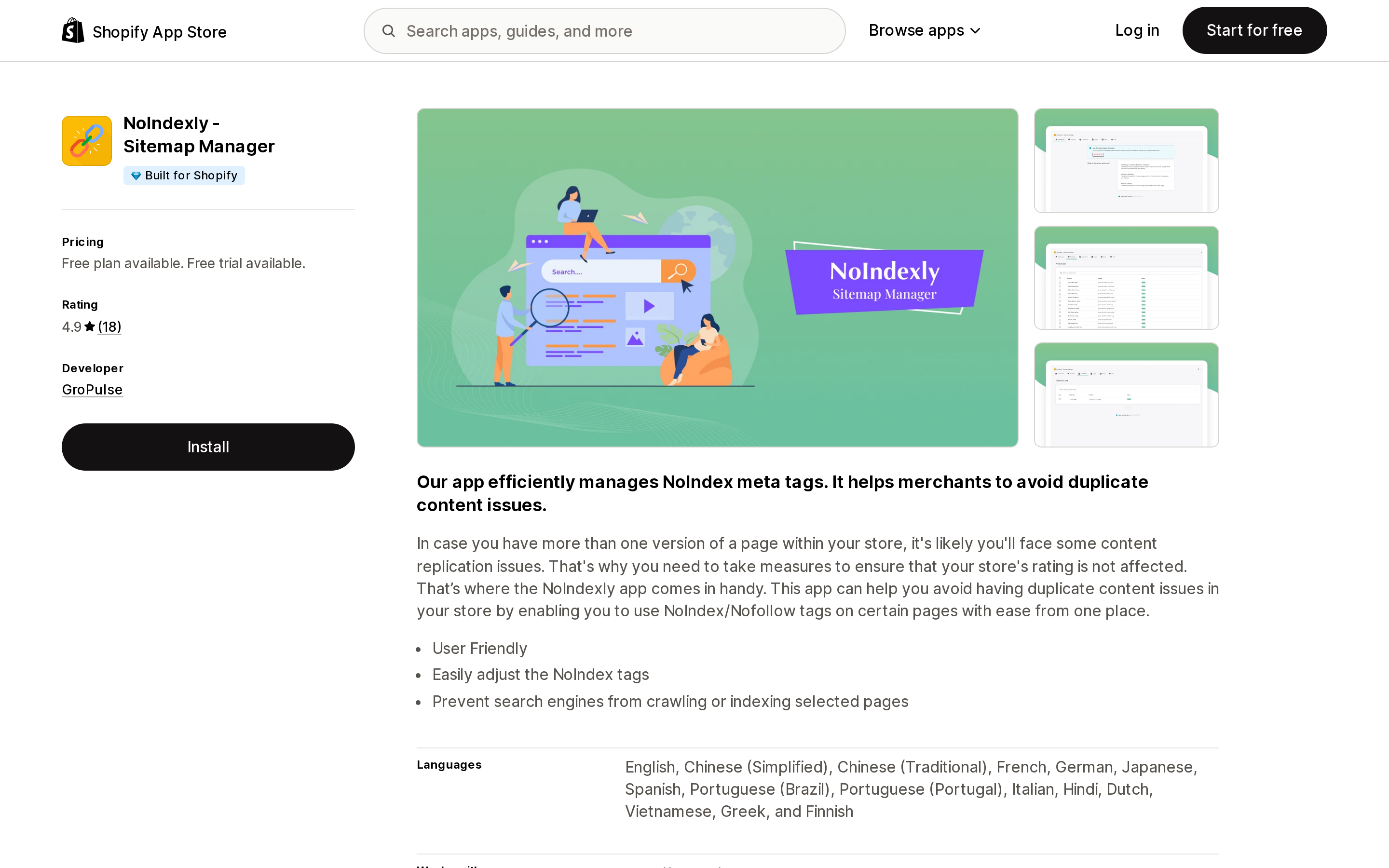
Task: Click the Browse apps chevron arrow
Action: click(x=975, y=31)
